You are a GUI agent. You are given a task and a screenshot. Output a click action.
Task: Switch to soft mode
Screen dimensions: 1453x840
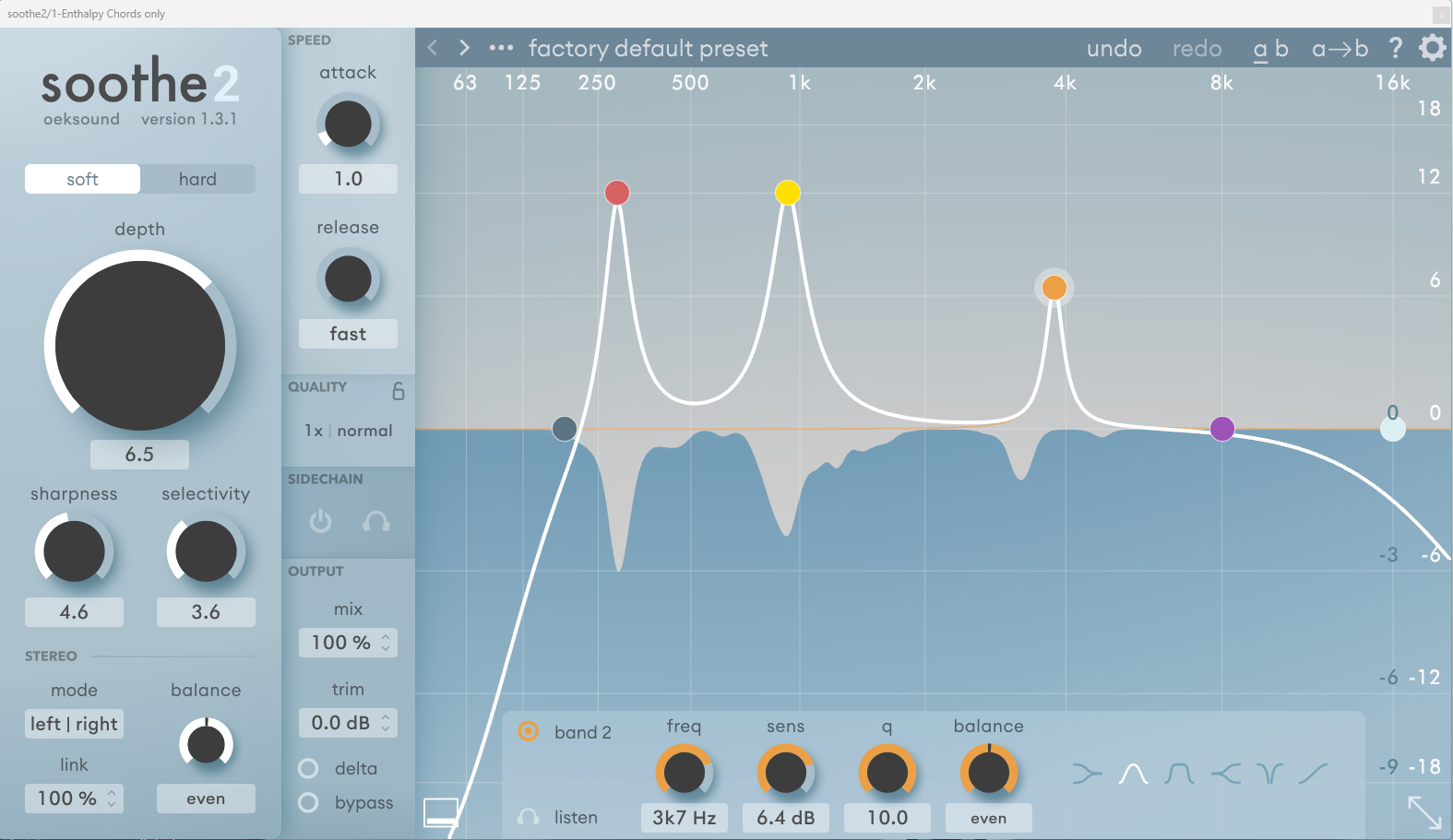[x=82, y=179]
